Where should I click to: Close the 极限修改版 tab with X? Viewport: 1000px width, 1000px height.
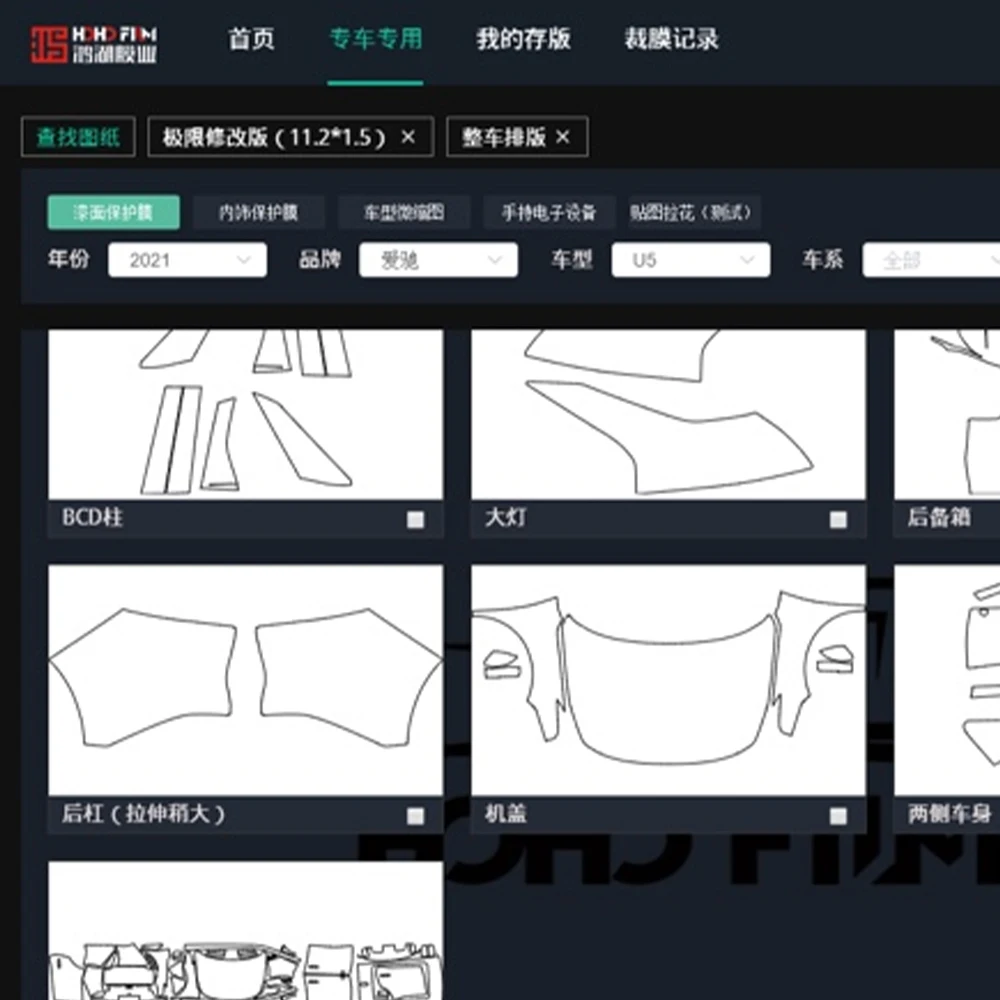(x=408, y=136)
